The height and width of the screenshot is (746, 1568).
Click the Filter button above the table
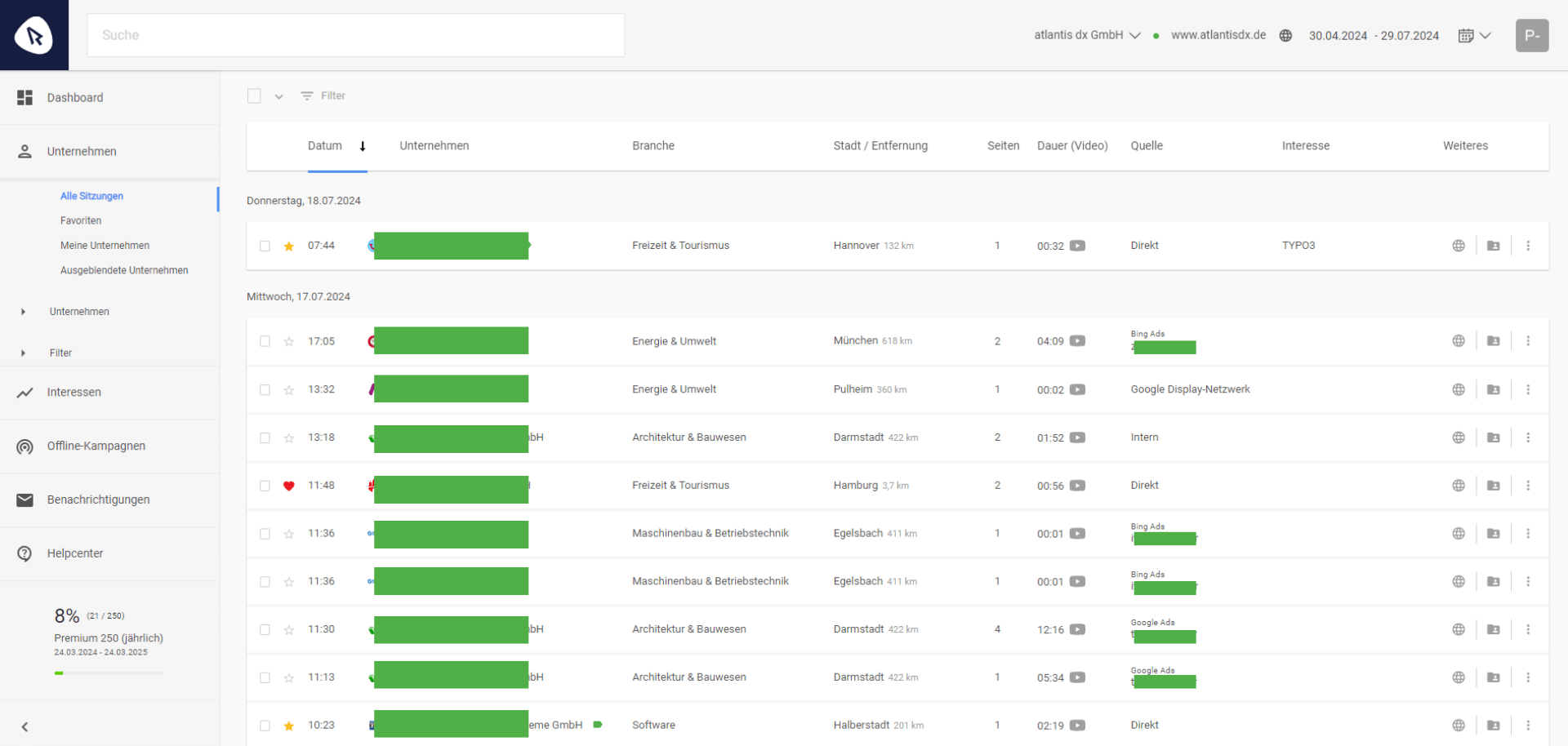click(323, 96)
